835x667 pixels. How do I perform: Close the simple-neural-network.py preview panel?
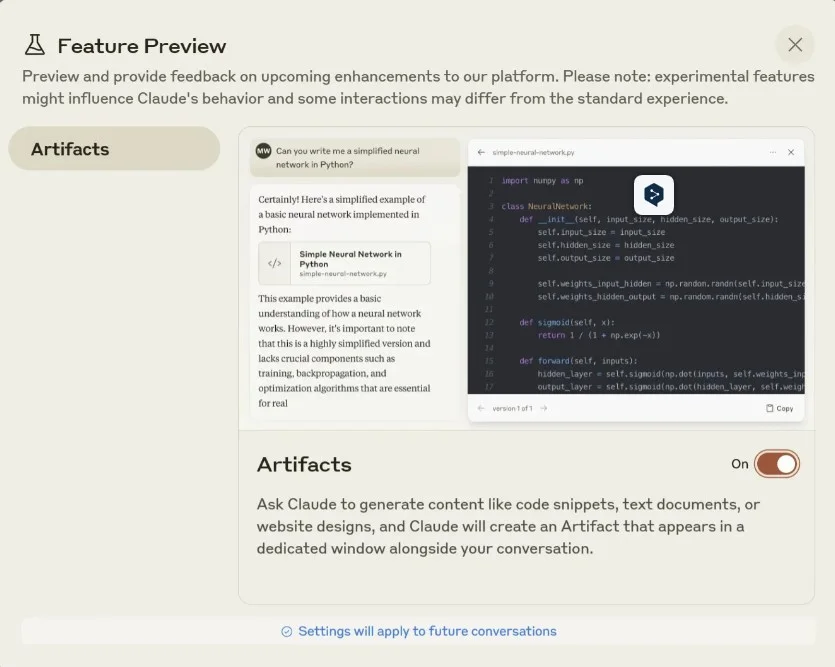pyautogui.click(x=791, y=152)
